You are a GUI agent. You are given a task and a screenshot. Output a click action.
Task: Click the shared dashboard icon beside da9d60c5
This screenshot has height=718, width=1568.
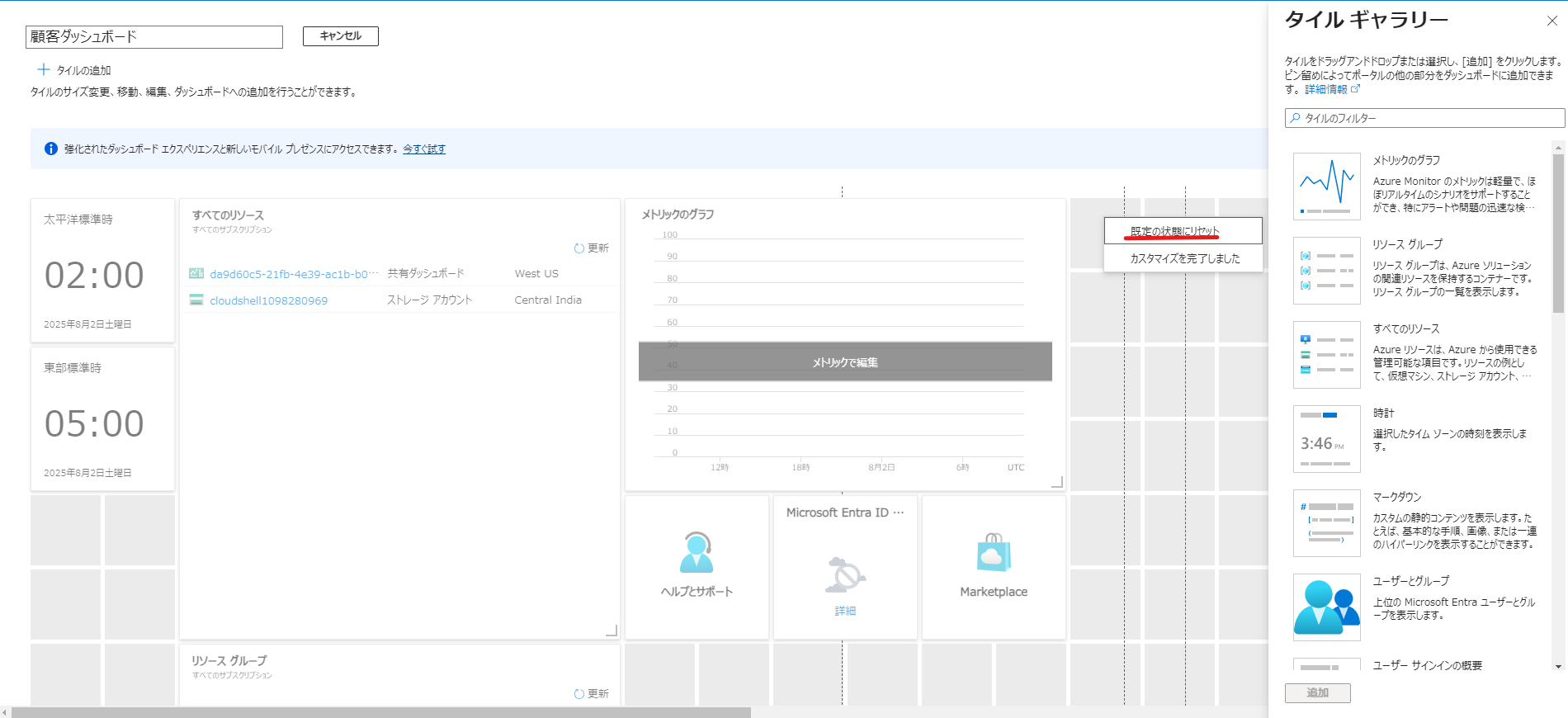(x=196, y=273)
